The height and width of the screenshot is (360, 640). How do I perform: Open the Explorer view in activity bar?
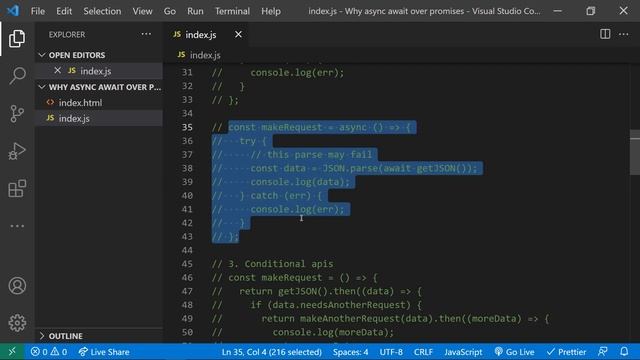point(17,38)
